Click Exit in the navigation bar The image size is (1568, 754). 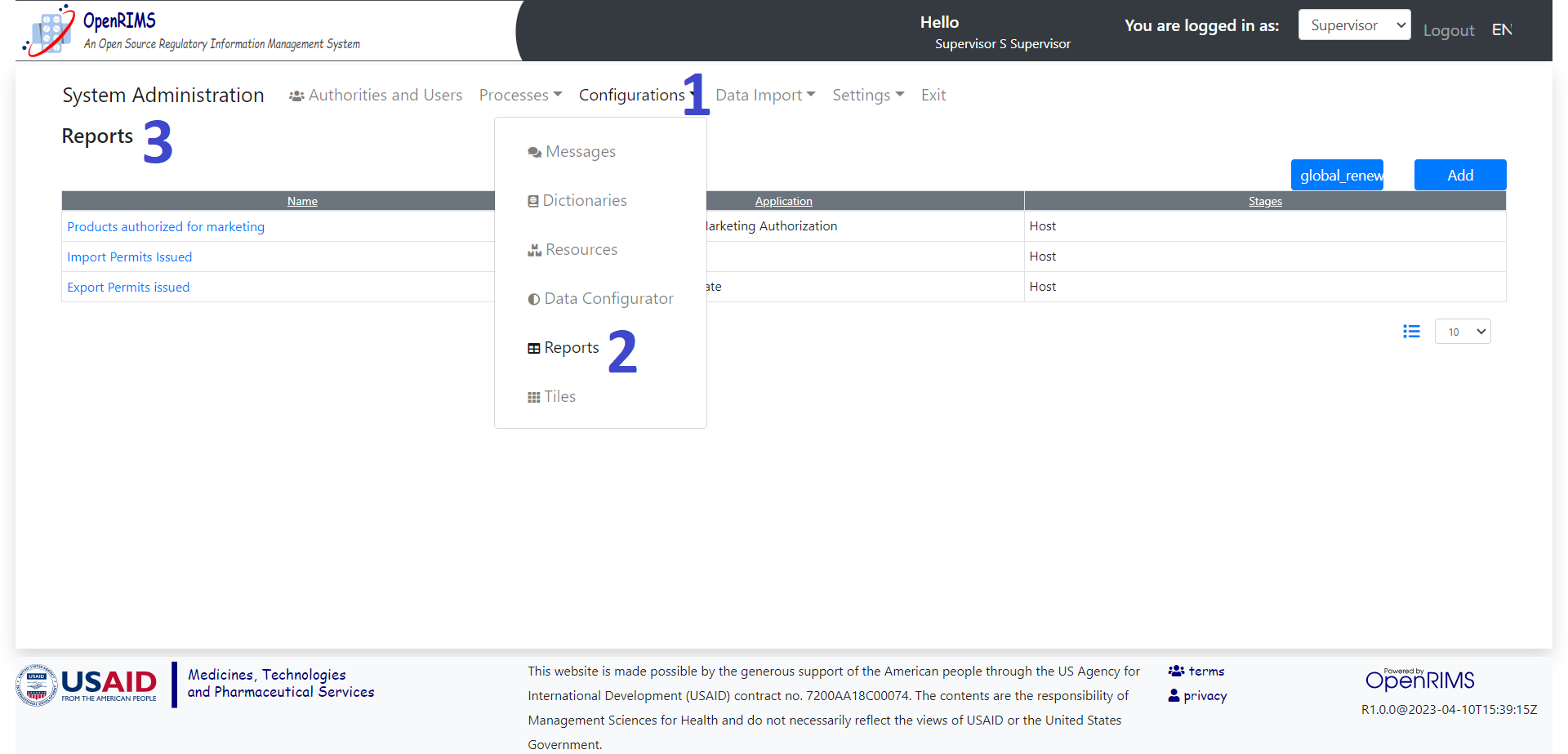[933, 96]
